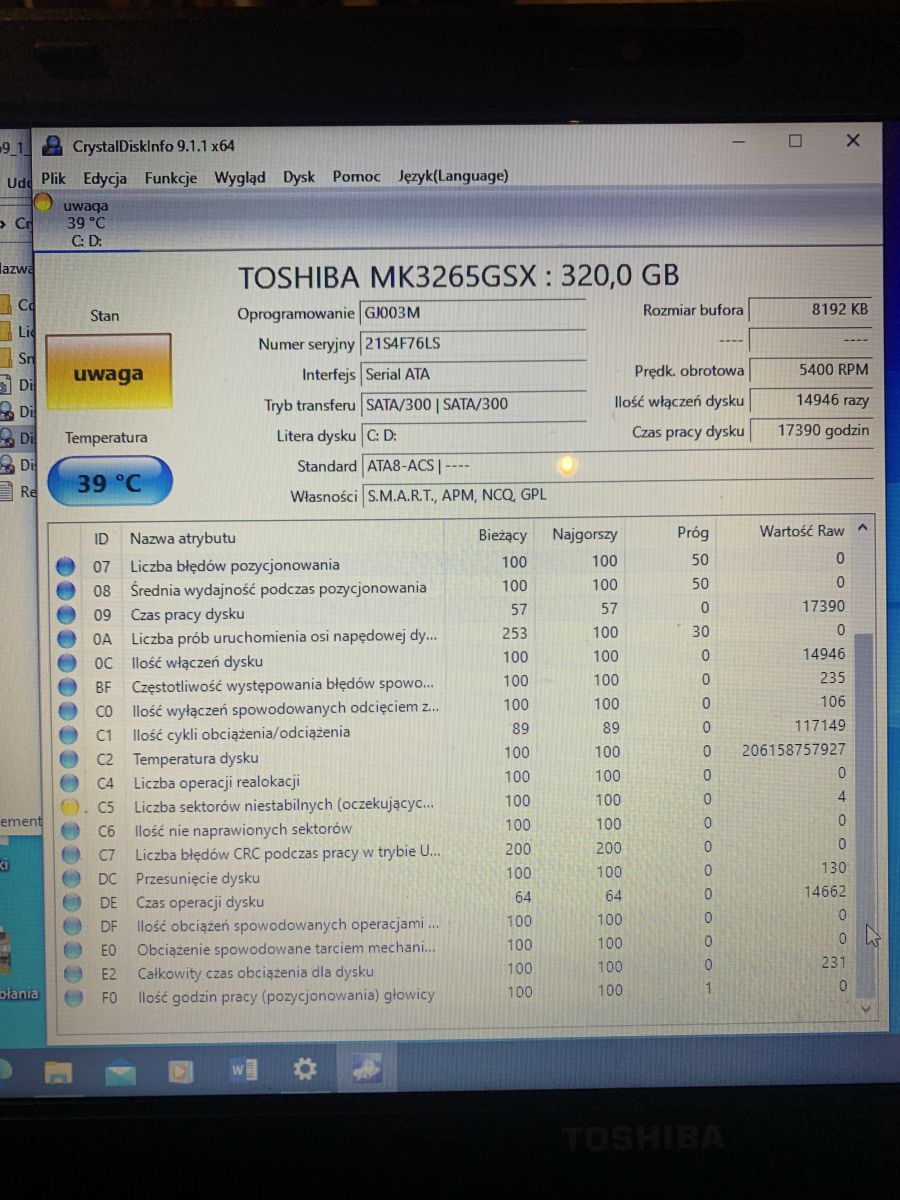This screenshot has height=1200, width=900.
Task: Click the blue status dot for attribute DC
Action: pos(71,878)
